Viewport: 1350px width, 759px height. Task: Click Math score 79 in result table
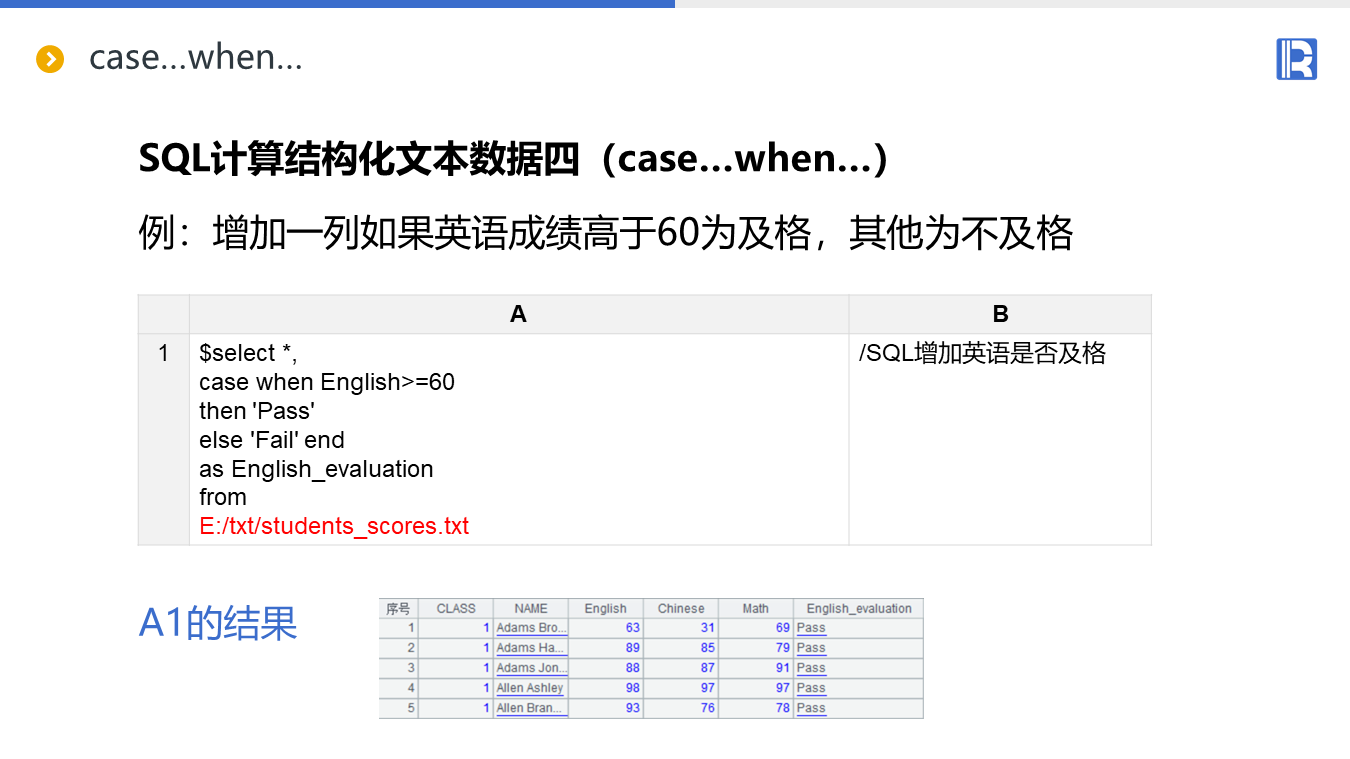pos(782,648)
